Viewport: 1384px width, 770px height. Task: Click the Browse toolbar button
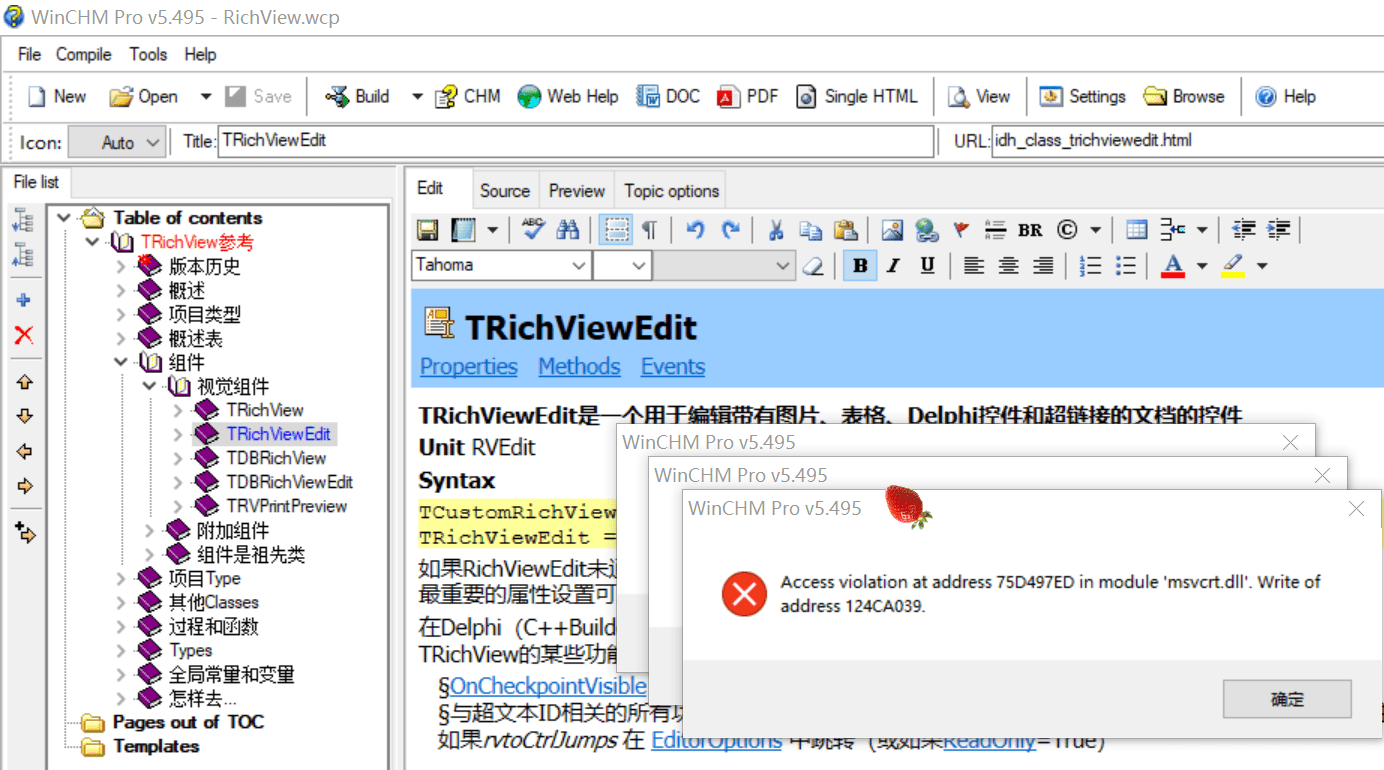click(x=1184, y=96)
